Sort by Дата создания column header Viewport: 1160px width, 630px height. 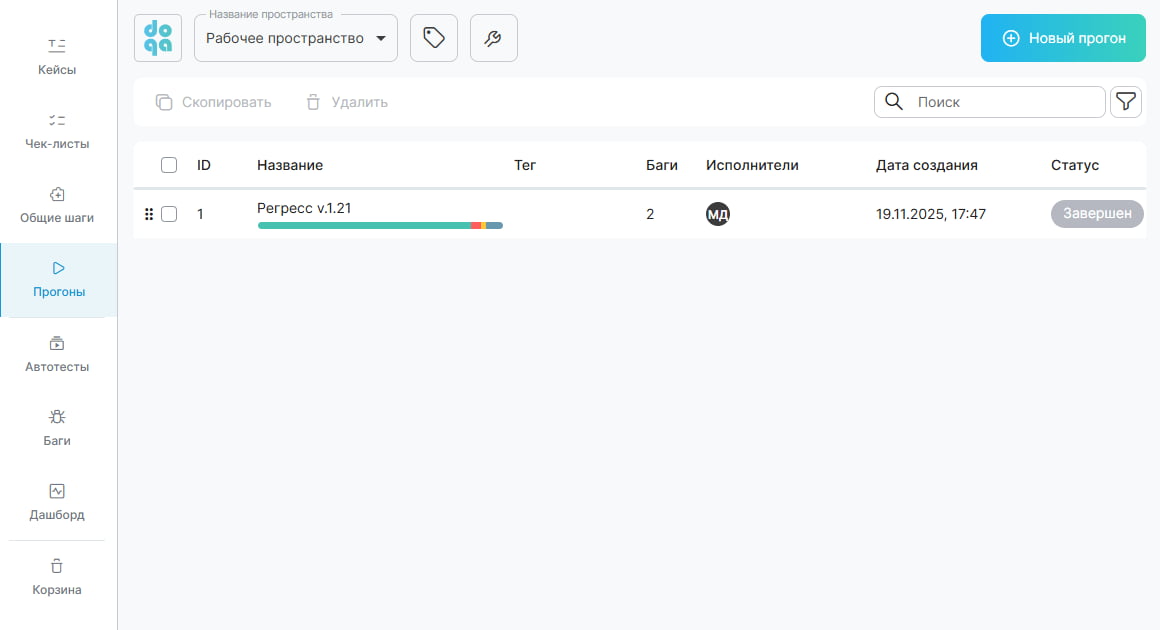tap(926, 165)
